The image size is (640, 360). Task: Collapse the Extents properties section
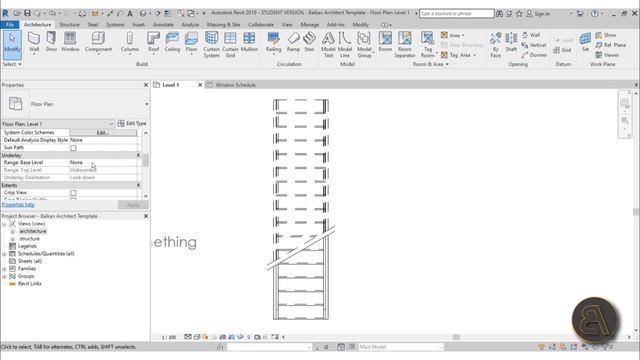pyautogui.click(x=138, y=185)
